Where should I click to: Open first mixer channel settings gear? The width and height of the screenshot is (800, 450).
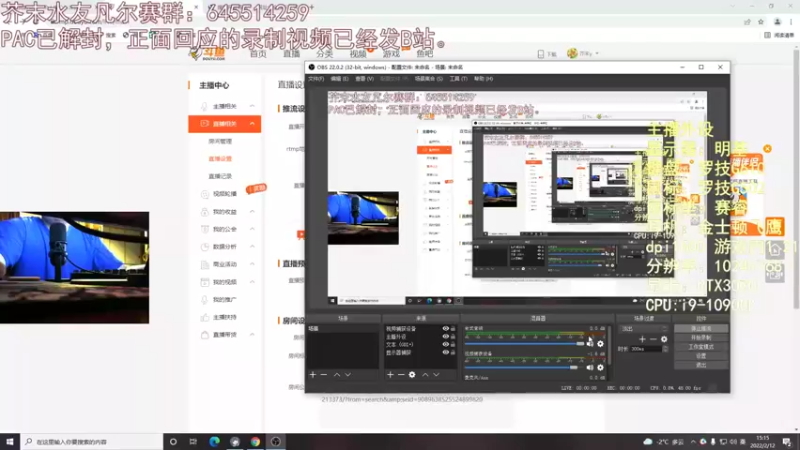[x=601, y=344]
